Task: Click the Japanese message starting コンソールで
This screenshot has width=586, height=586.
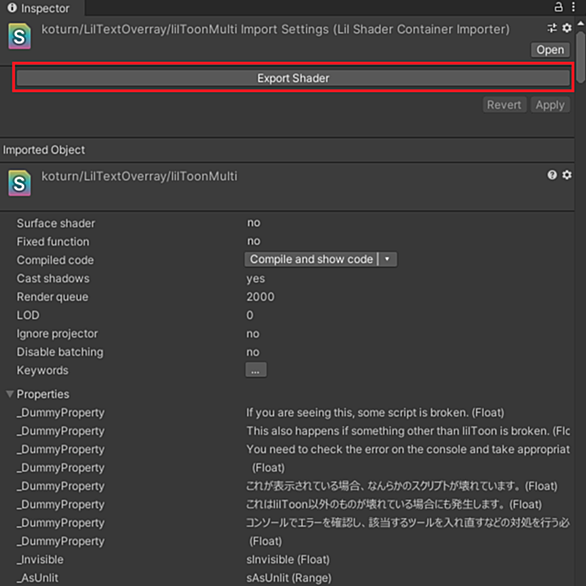Action: click(408, 522)
